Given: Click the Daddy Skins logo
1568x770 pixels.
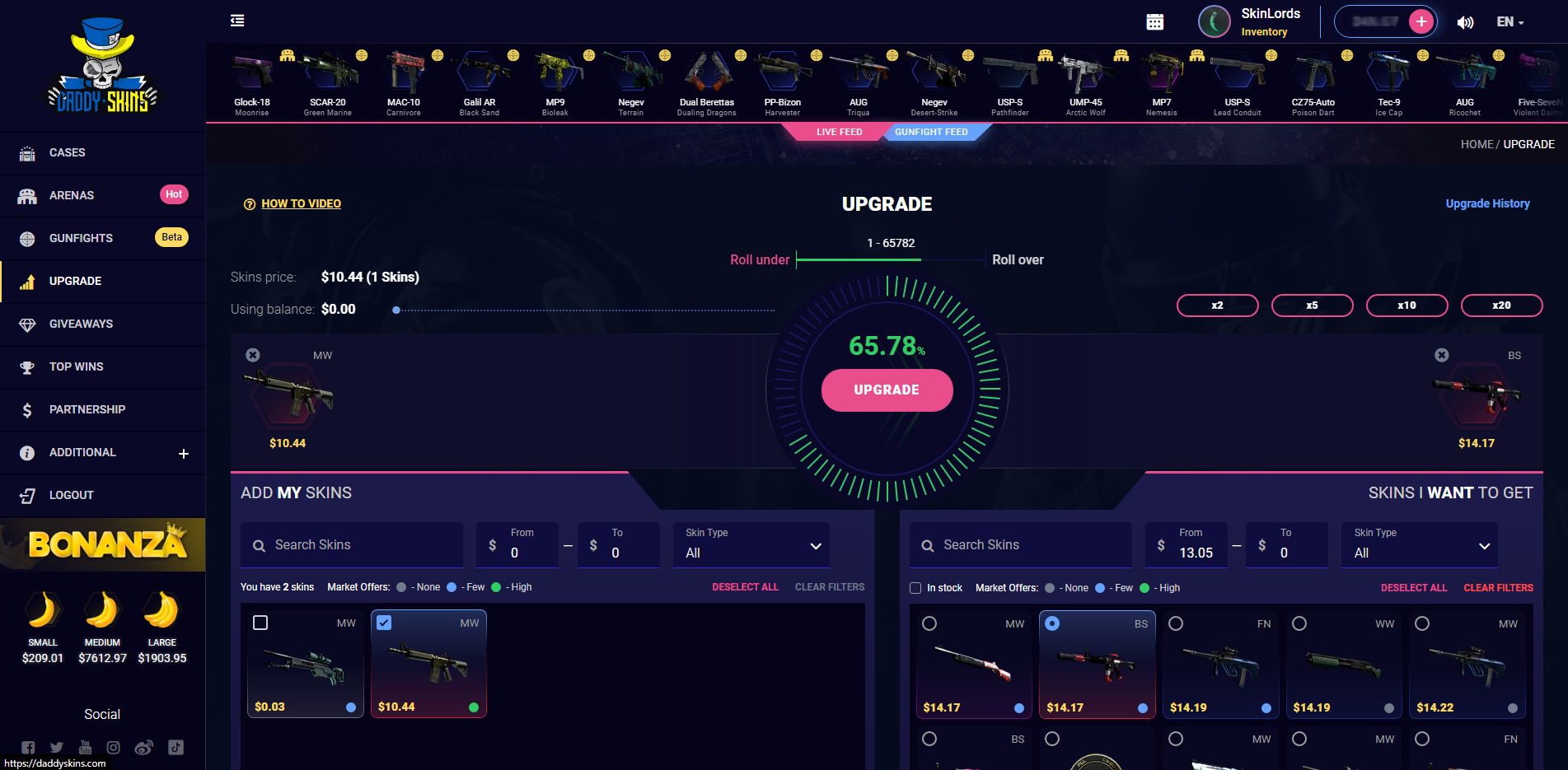Looking at the screenshot, I should (102, 66).
